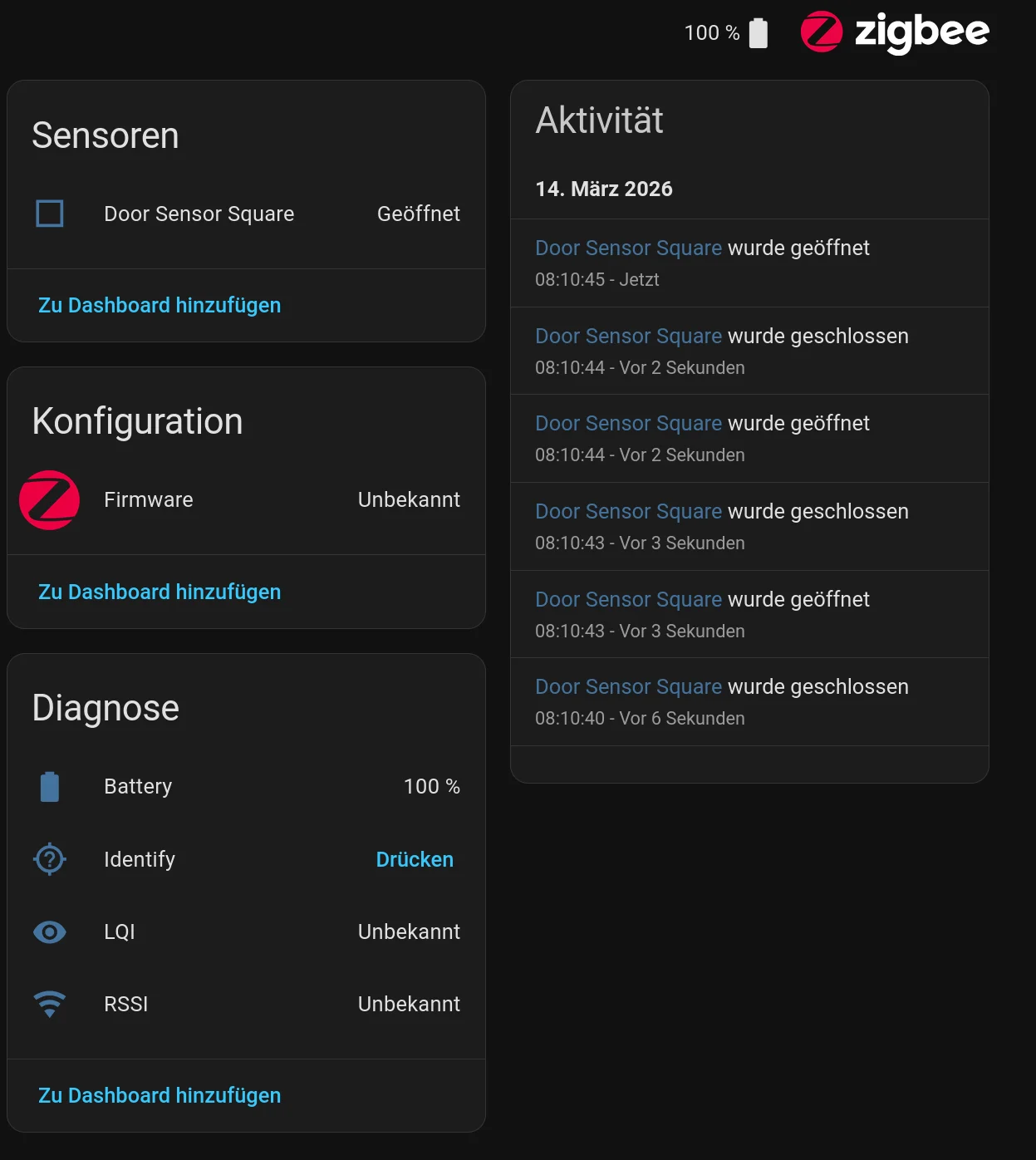Open the LQI Unbekannt value
Image resolution: width=1036 pixels, height=1160 pixels.
[x=409, y=932]
